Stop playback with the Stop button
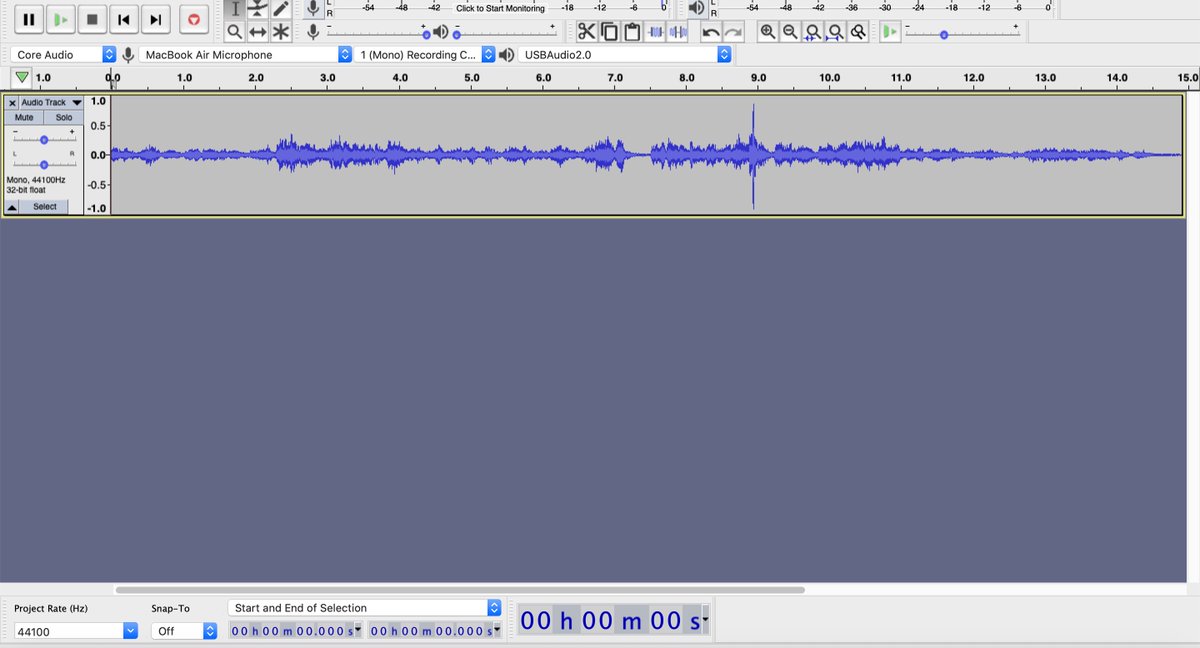 92,19
